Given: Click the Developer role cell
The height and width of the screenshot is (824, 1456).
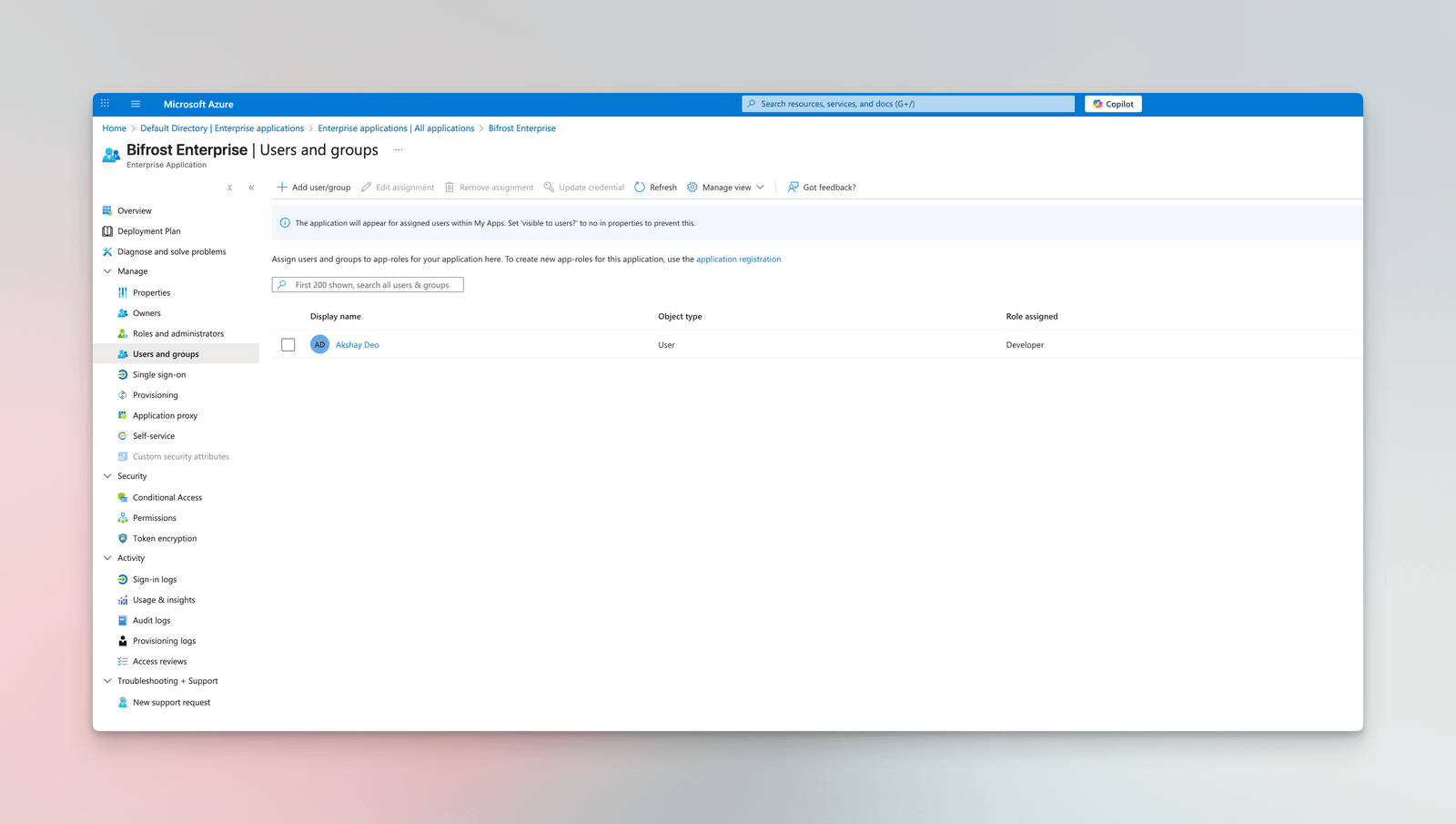Looking at the screenshot, I should 1025,345.
